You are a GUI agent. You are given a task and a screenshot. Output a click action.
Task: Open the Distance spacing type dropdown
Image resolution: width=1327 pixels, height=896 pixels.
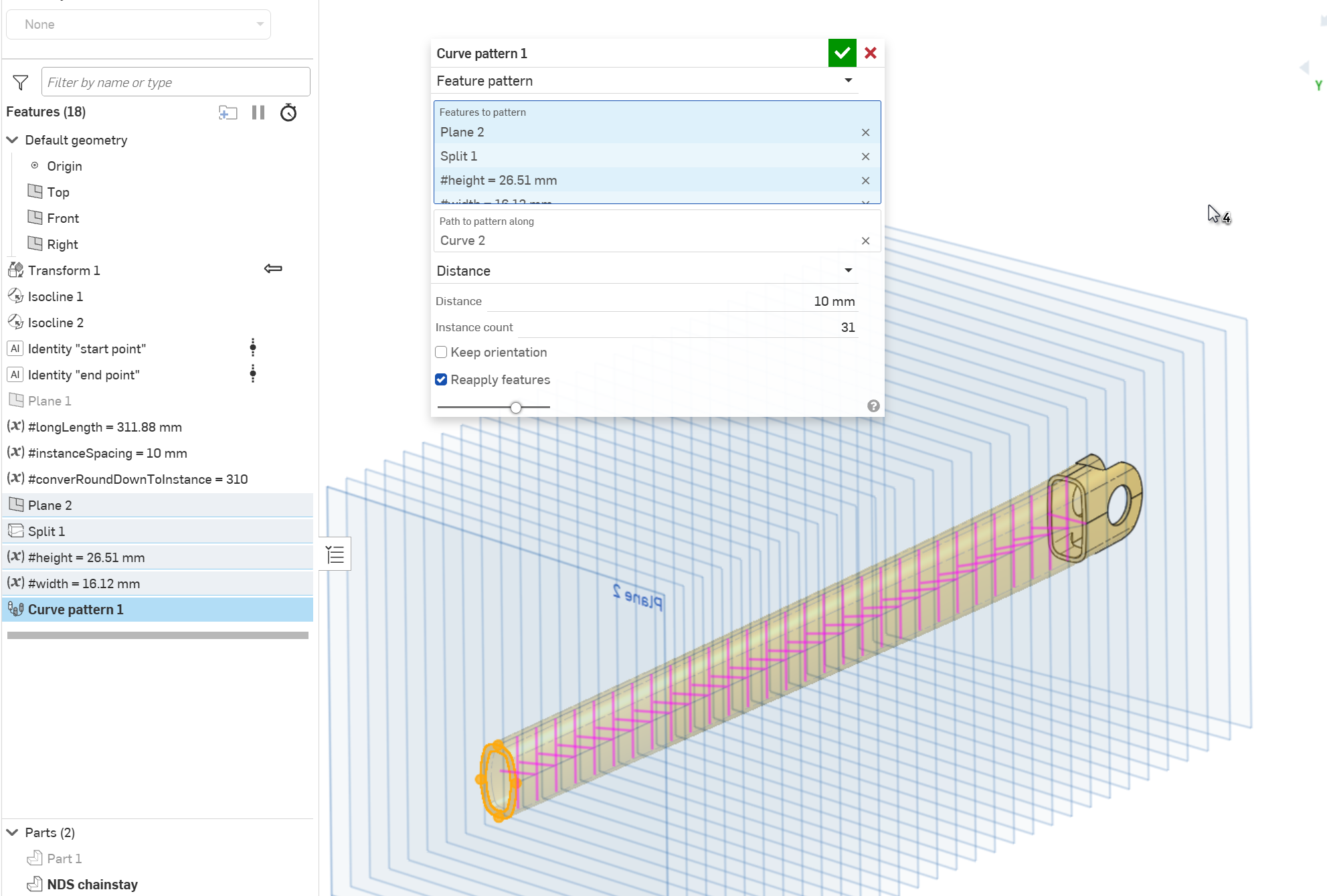[848, 270]
